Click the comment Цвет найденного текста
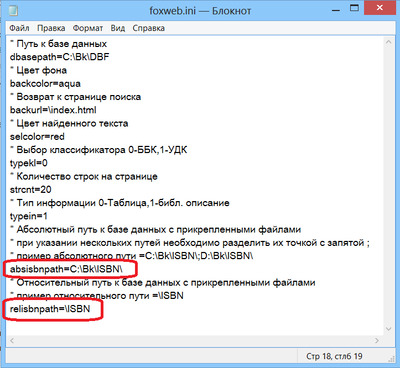400x368 pixels. [69, 123]
